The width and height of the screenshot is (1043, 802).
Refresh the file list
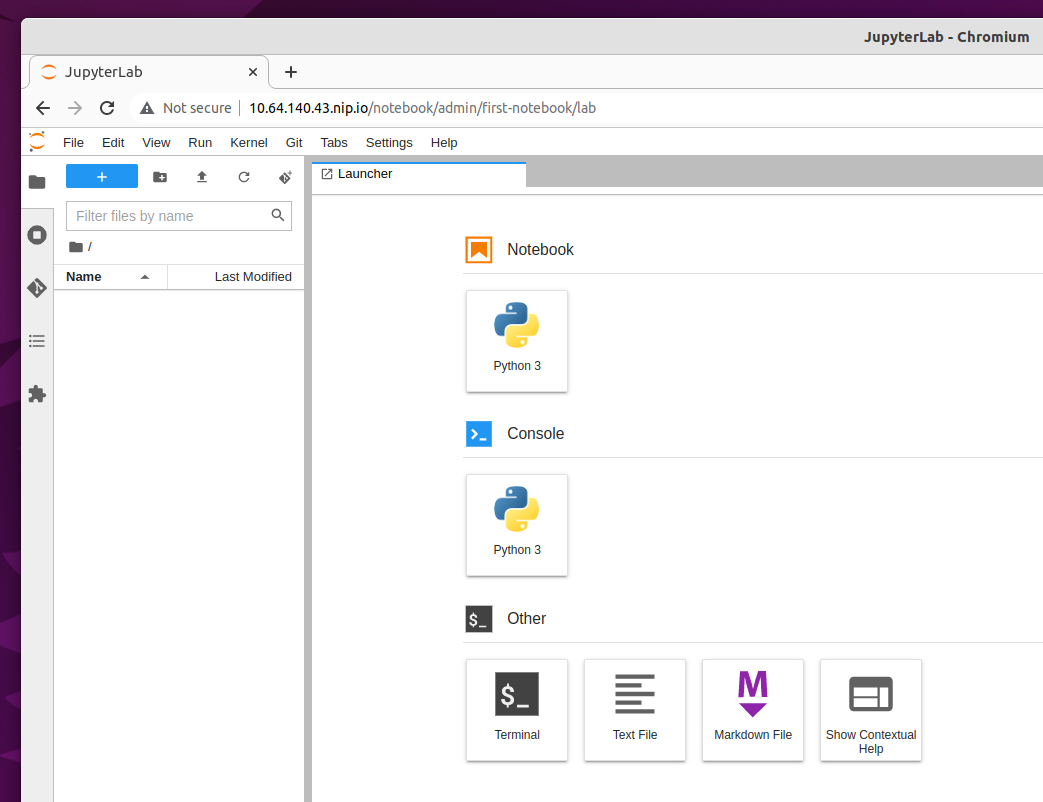point(244,177)
